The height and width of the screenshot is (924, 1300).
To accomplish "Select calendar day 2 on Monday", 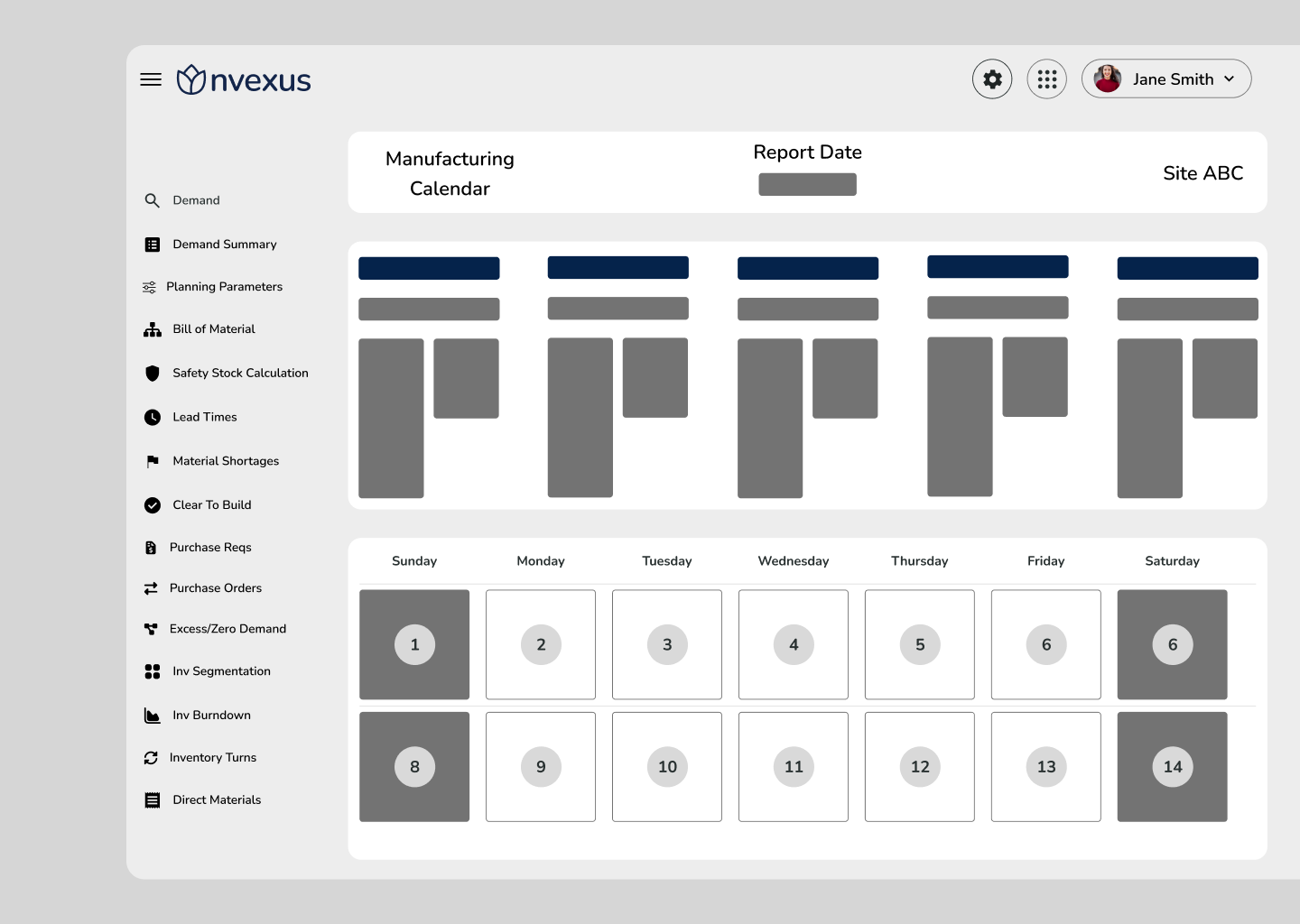I will pyautogui.click(x=541, y=644).
